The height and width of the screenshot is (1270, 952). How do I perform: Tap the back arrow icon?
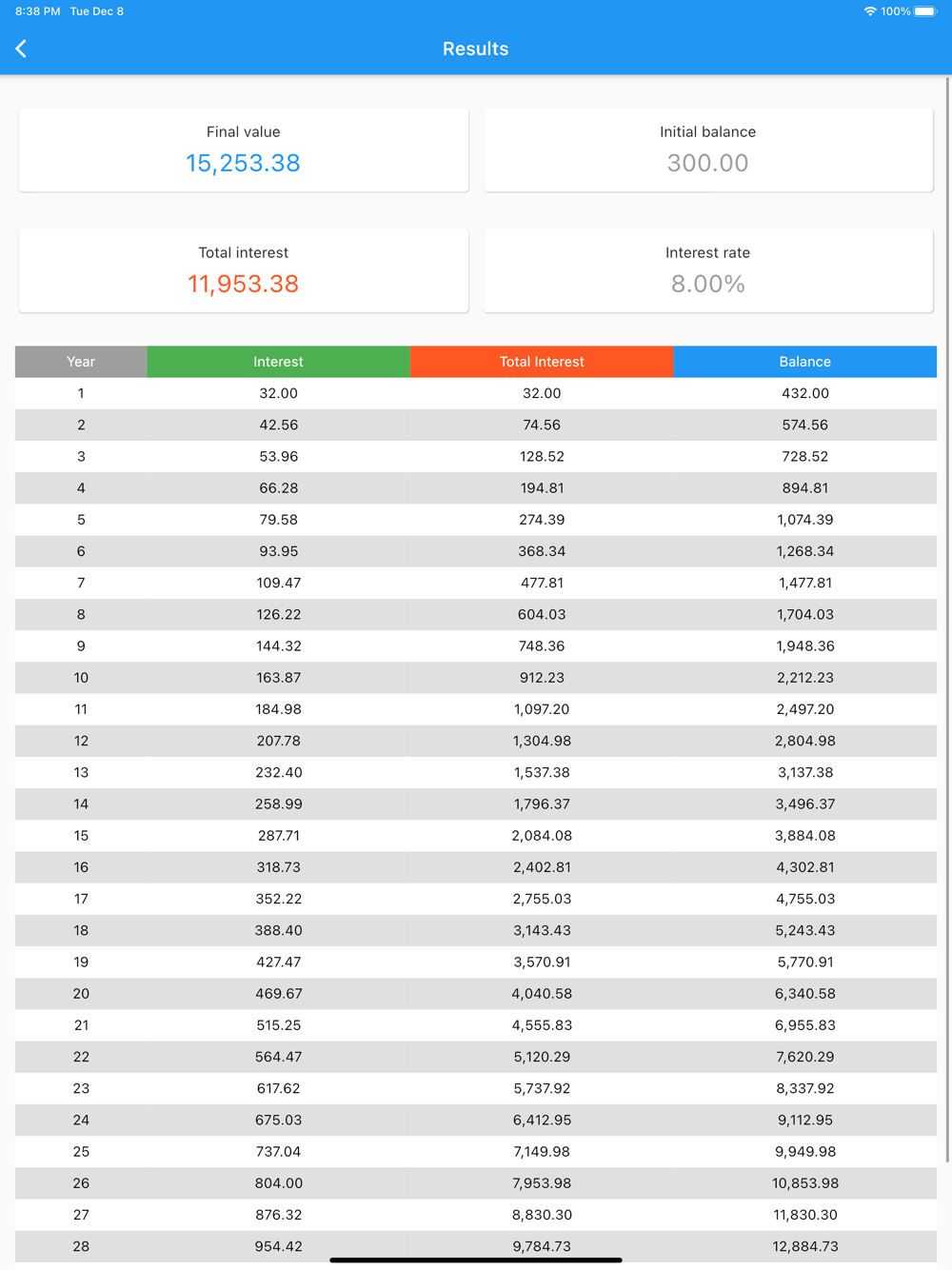click(21, 49)
